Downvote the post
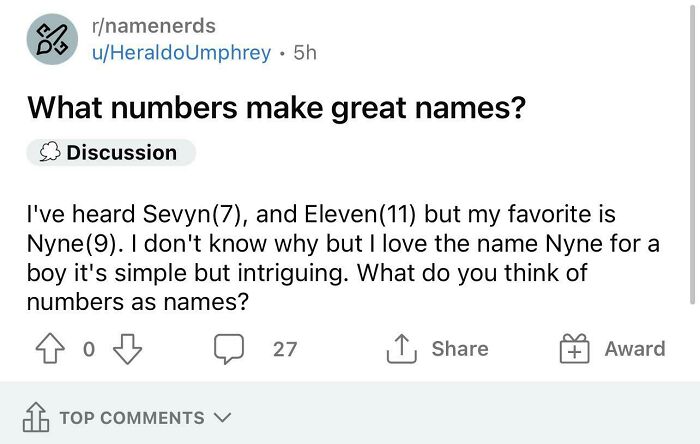Image resolution: width=700 pixels, height=444 pixels. (x=125, y=349)
